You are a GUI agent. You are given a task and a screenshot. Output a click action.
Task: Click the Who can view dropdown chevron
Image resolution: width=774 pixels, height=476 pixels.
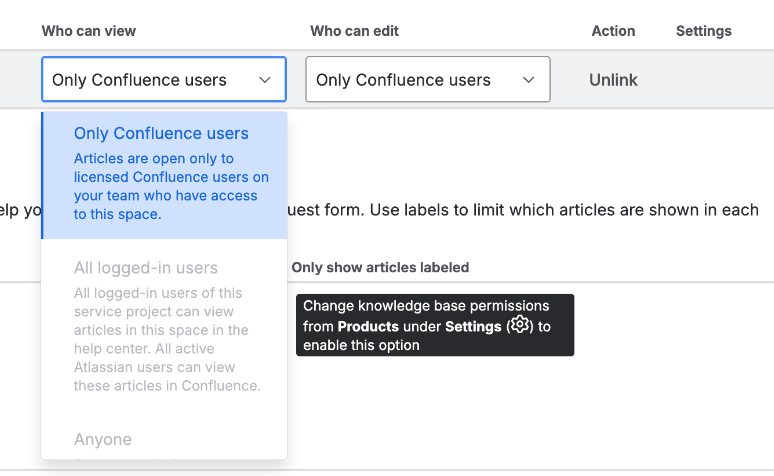(x=265, y=80)
